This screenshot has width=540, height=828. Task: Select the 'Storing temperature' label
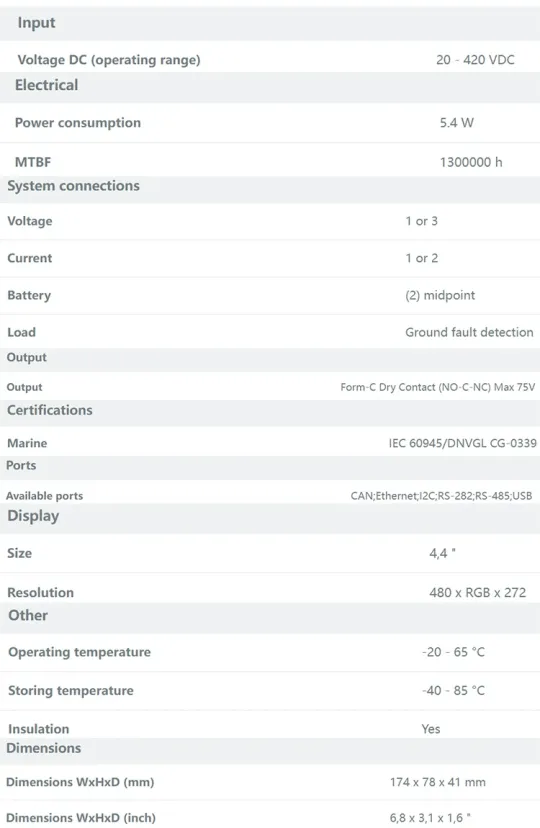tap(71, 691)
